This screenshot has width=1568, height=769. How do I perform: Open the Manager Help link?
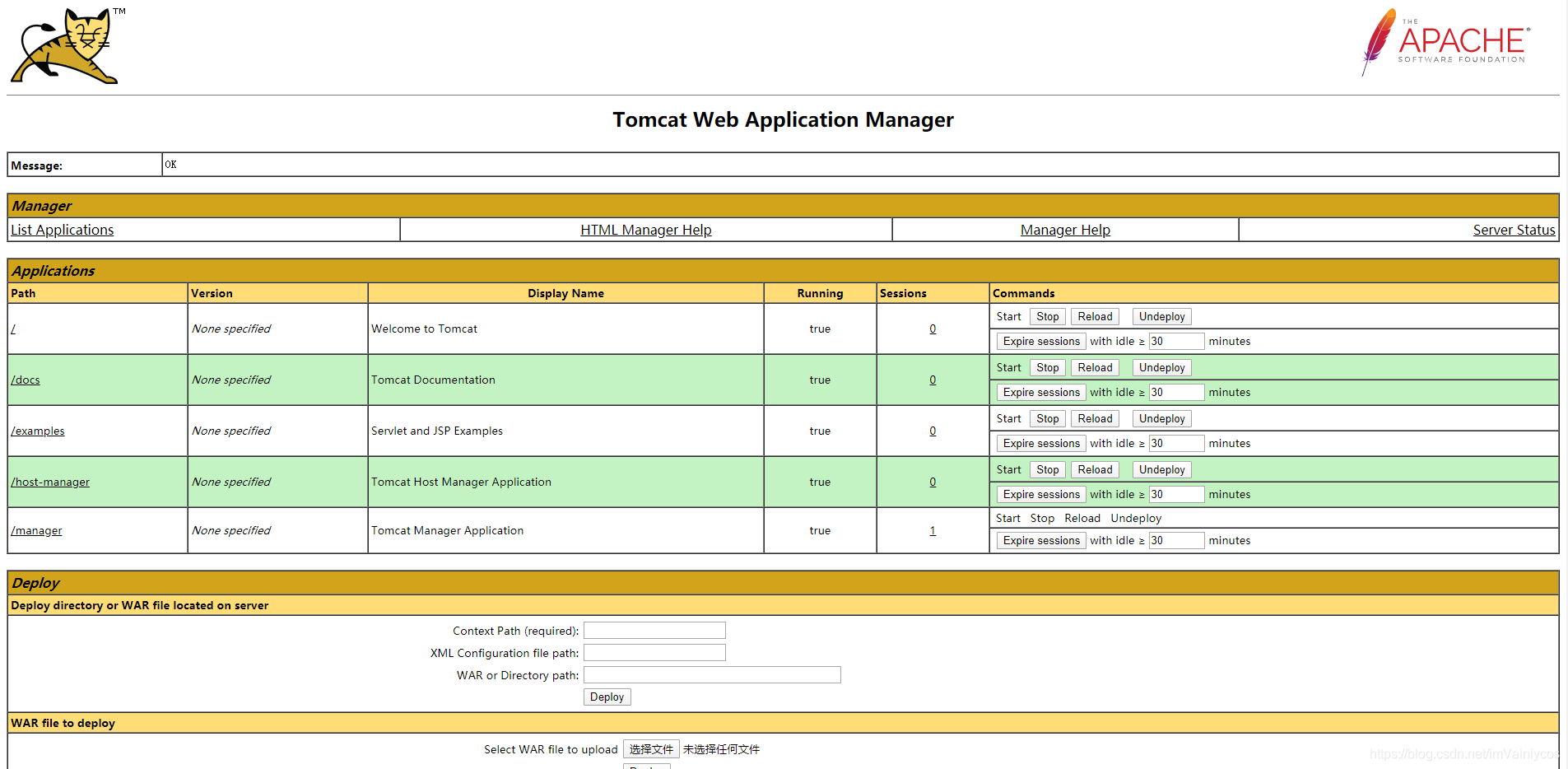(1065, 230)
